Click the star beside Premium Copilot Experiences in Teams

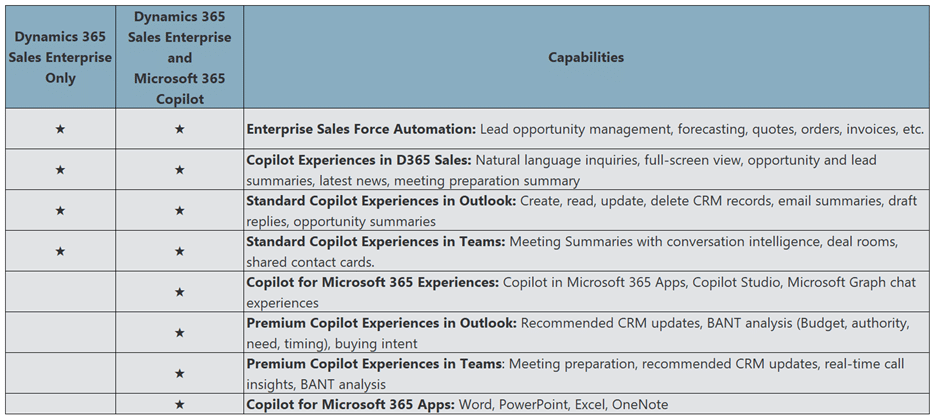click(179, 373)
